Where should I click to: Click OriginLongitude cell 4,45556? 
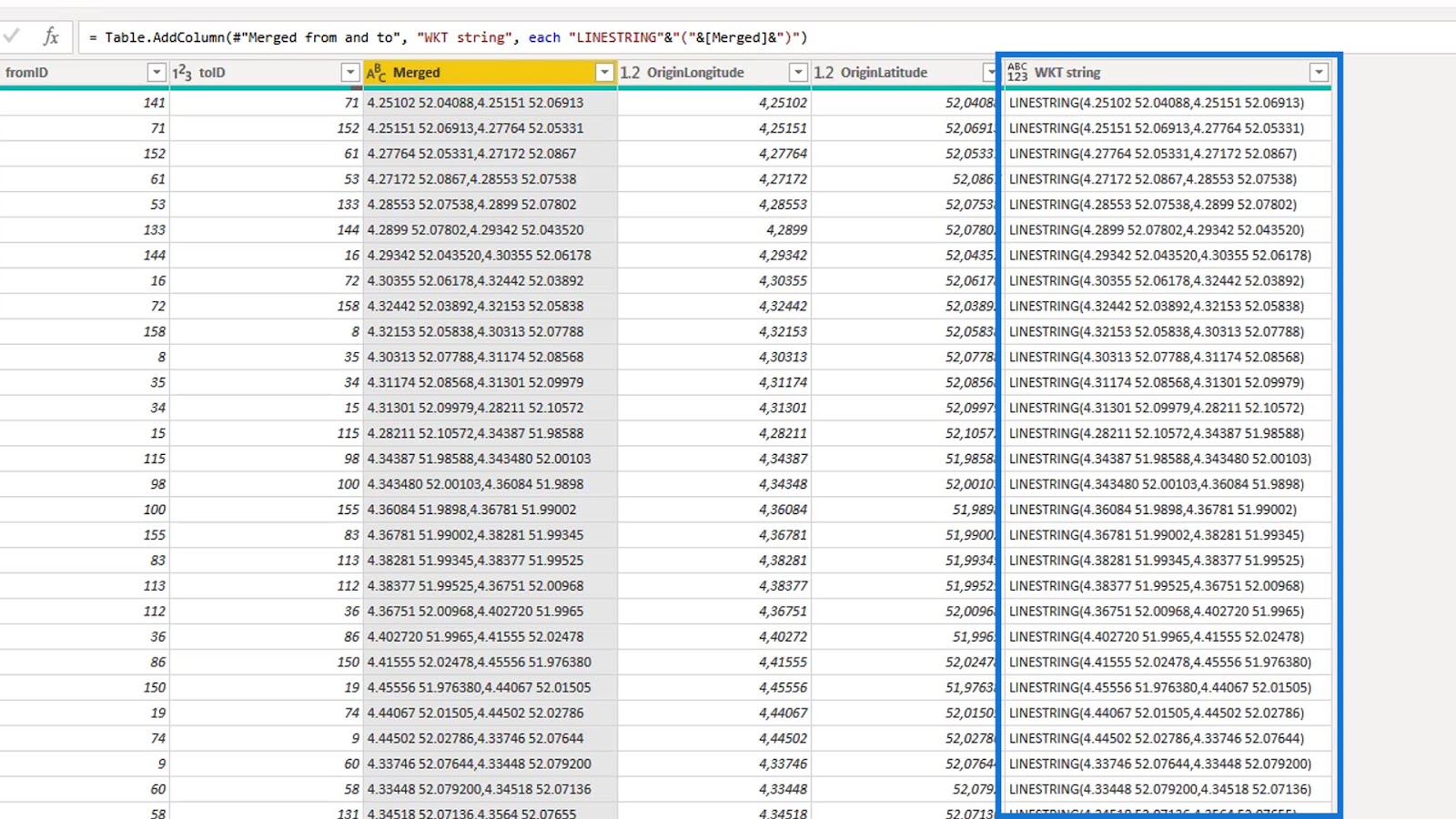(713, 688)
